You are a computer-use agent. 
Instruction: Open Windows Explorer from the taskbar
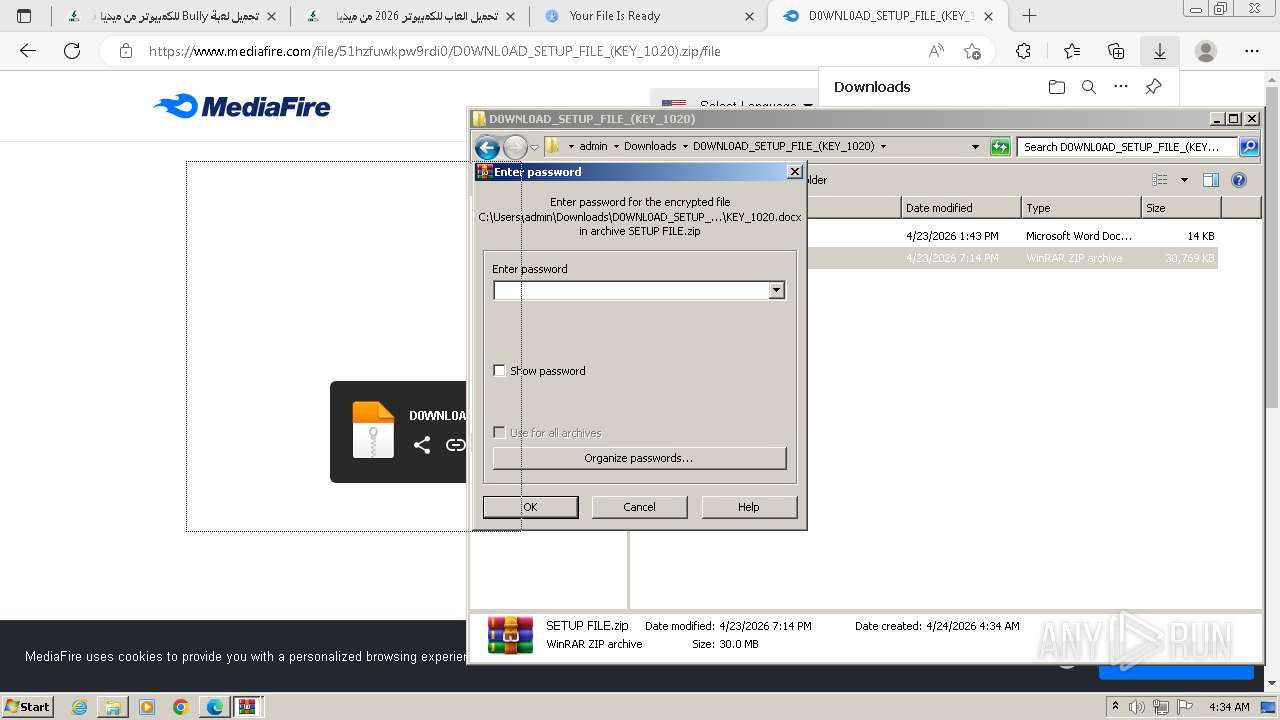(x=113, y=707)
